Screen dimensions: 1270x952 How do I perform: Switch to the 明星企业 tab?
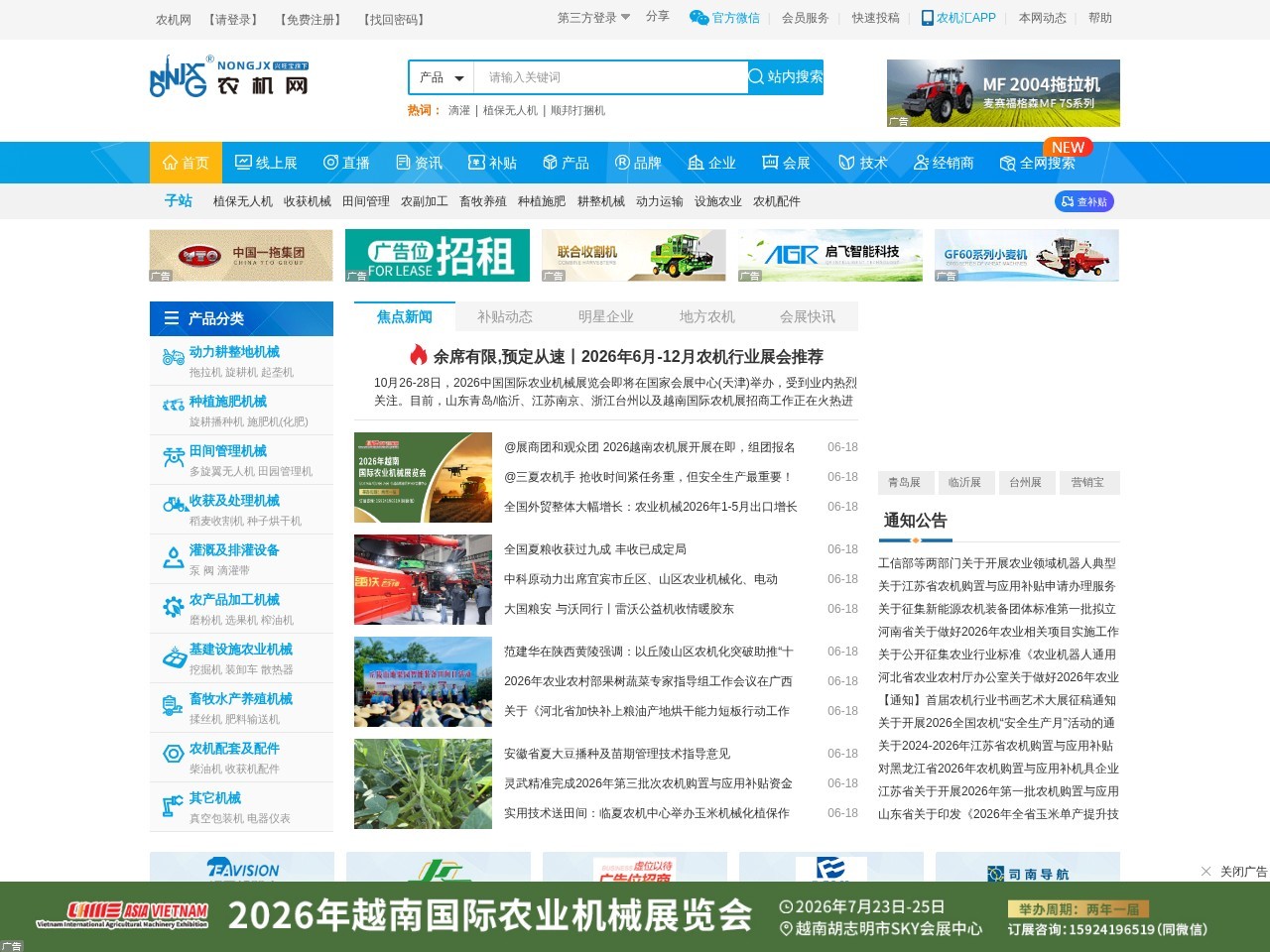pyautogui.click(x=606, y=316)
